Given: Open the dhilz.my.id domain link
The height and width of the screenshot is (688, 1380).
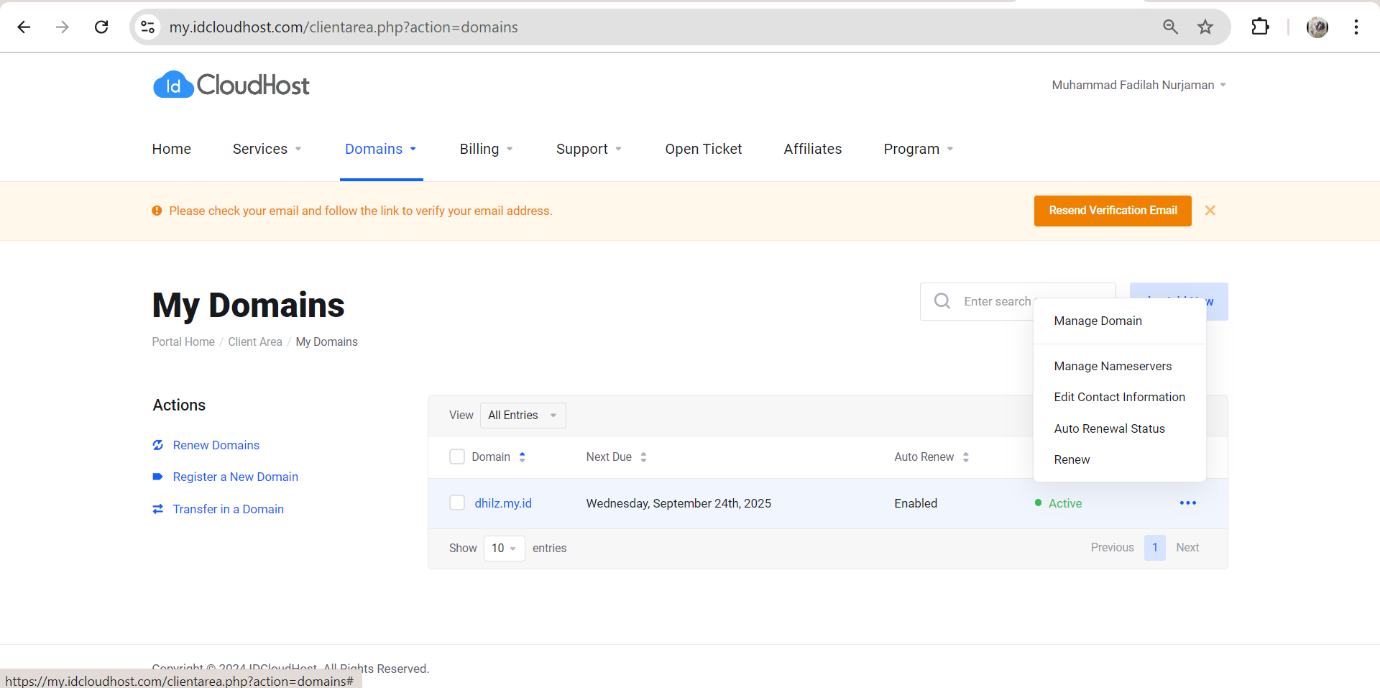Looking at the screenshot, I should point(503,503).
